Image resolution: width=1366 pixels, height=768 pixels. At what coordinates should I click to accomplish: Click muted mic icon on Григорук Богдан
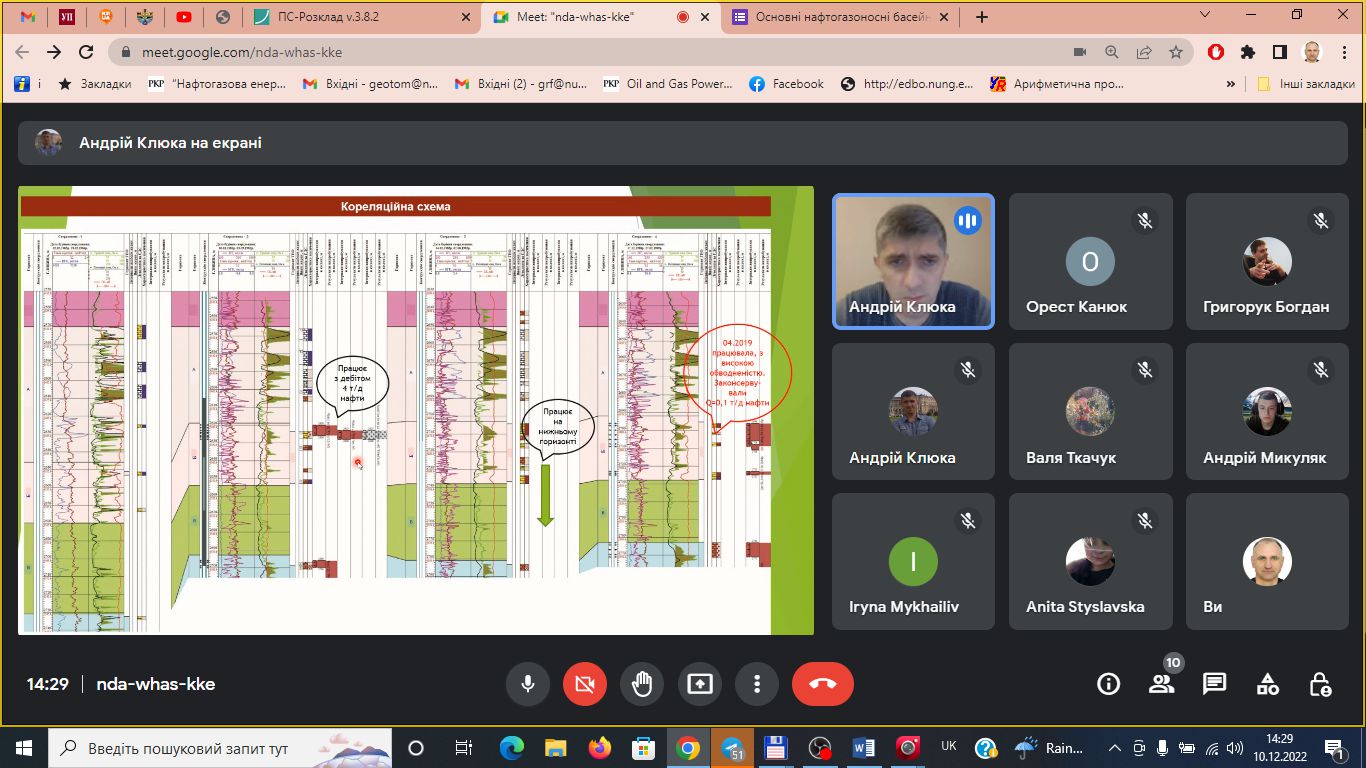(x=1321, y=220)
